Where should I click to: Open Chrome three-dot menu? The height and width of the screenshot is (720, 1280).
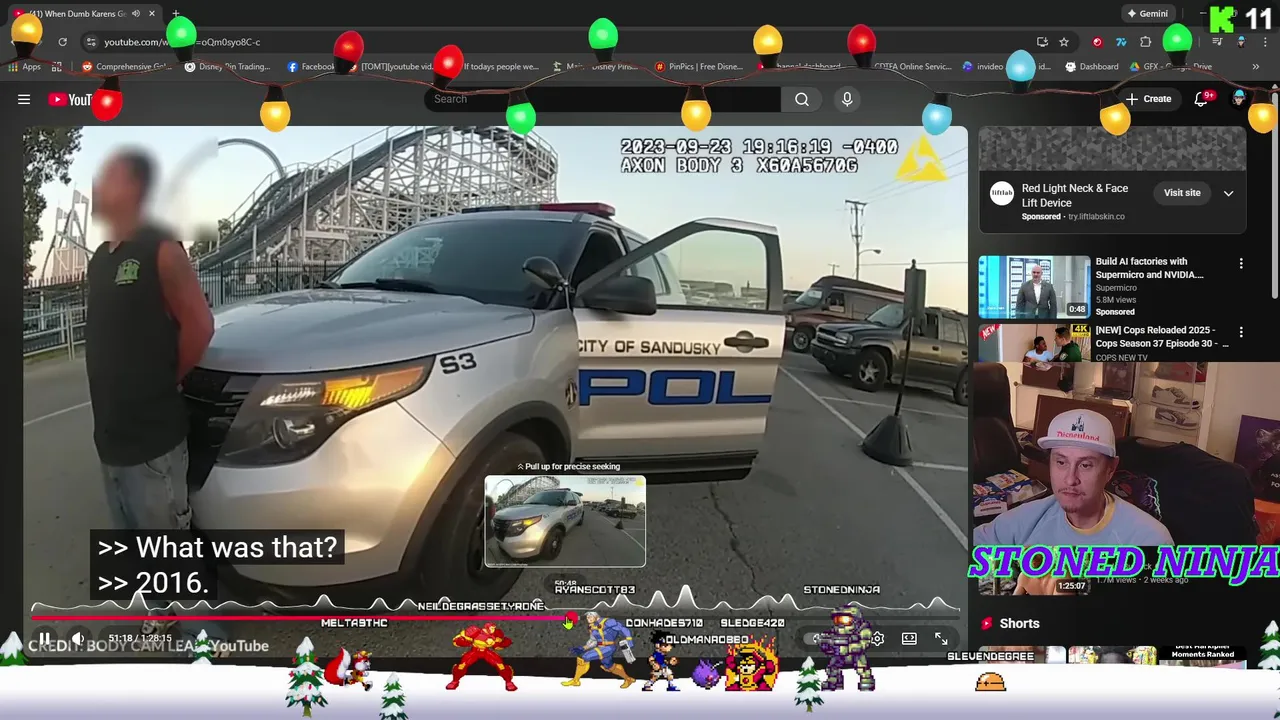pyautogui.click(x=1263, y=42)
